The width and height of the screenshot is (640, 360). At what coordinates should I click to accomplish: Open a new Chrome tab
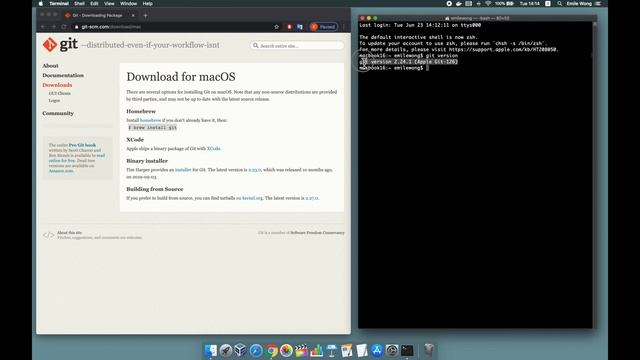[145, 15]
